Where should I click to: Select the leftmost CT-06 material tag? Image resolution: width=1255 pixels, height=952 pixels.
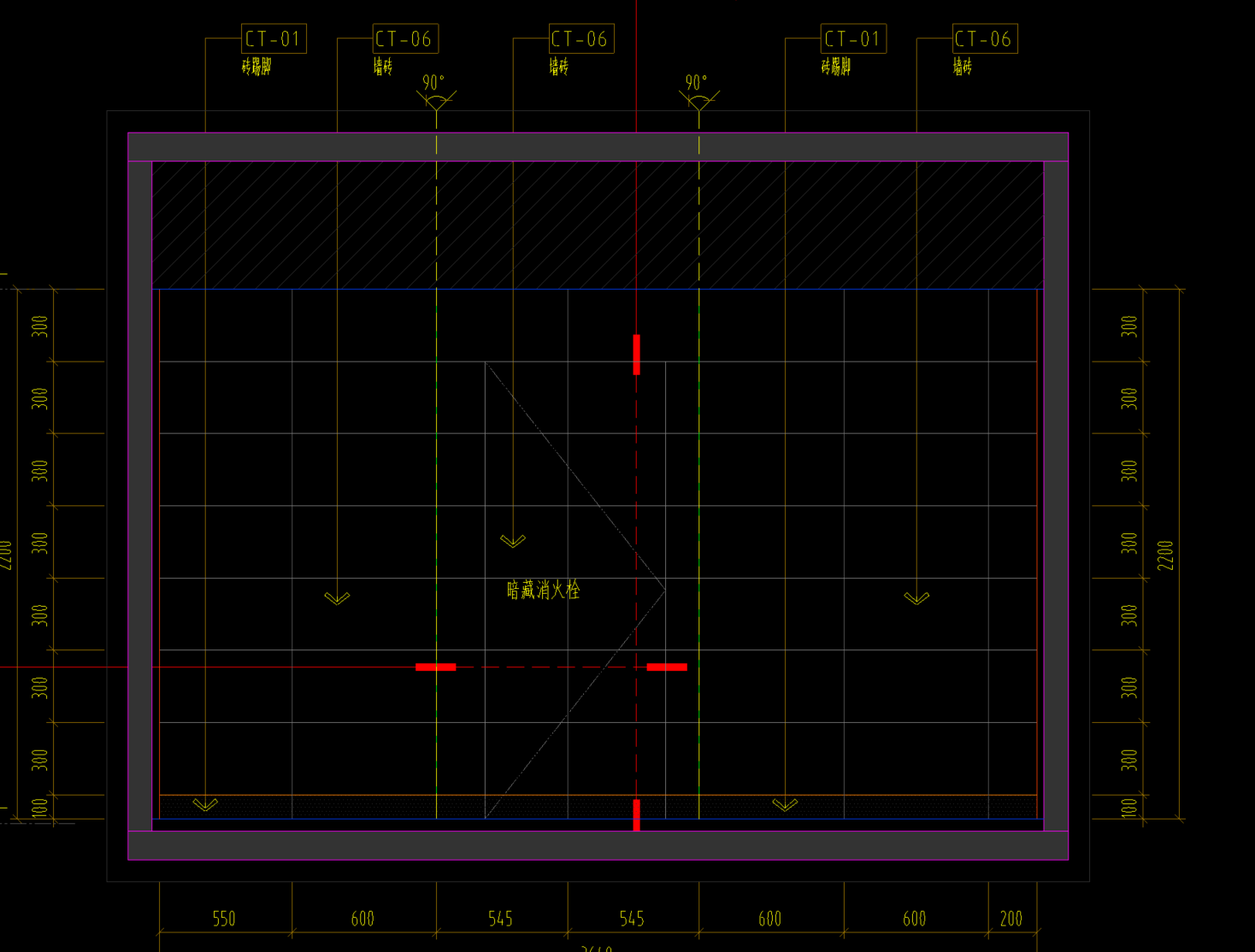pyautogui.click(x=405, y=38)
